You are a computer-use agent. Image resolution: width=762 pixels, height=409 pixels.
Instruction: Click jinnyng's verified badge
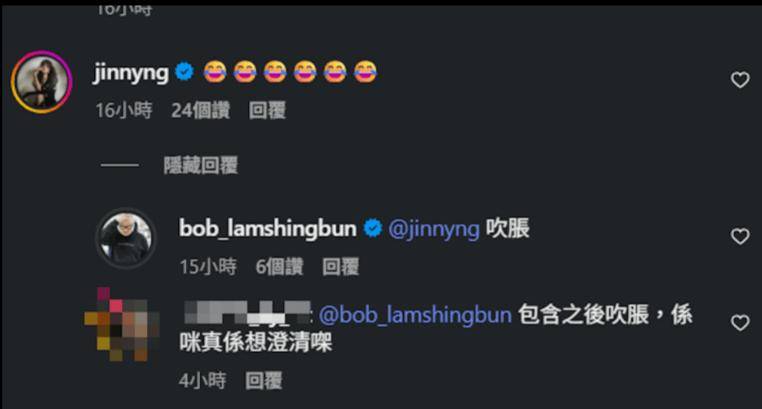click(x=185, y=72)
